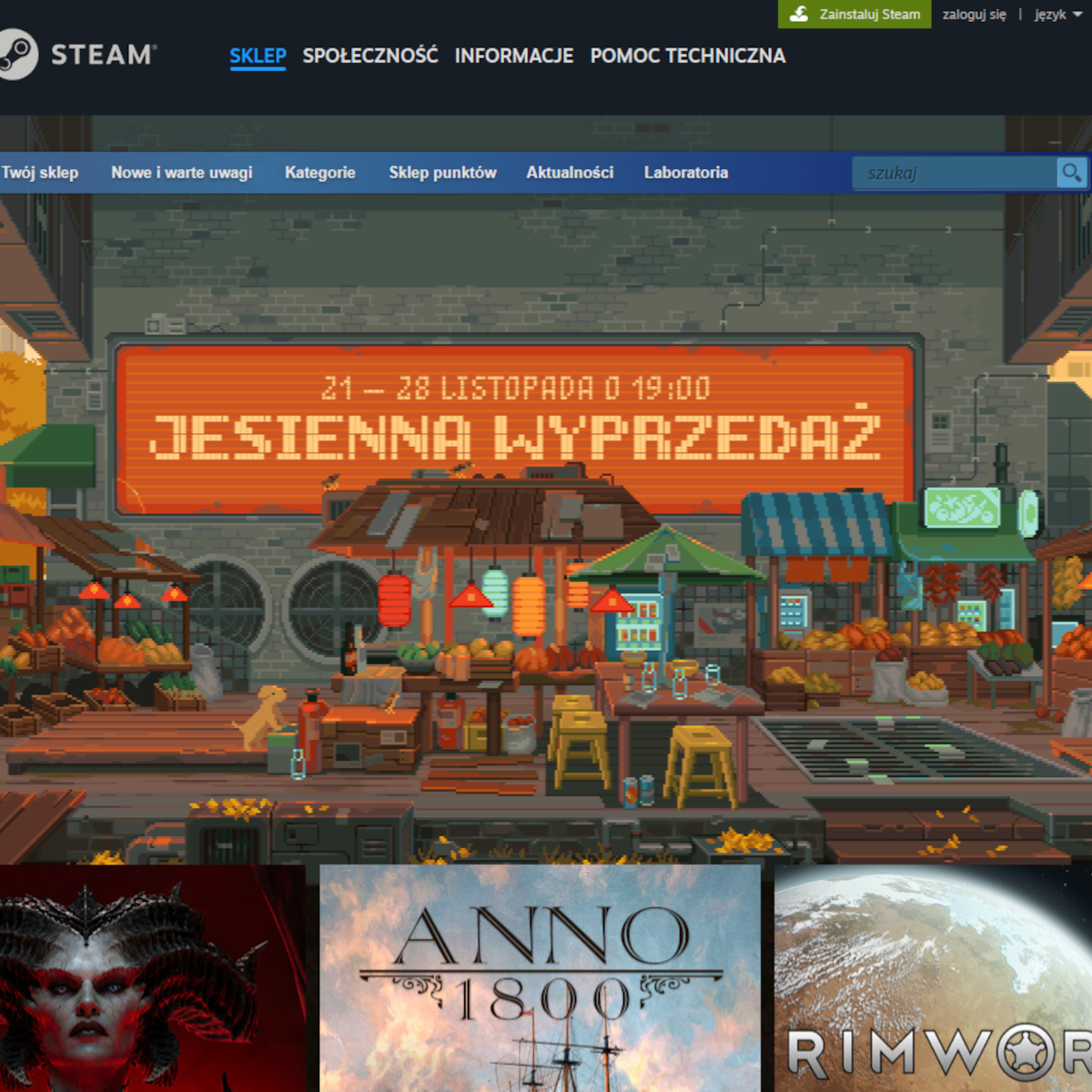Image resolution: width=1092 pixels, height=1092 pixels.
Task: Click the Steam icon on the Zainstaluj button
Action: (800, 14)
